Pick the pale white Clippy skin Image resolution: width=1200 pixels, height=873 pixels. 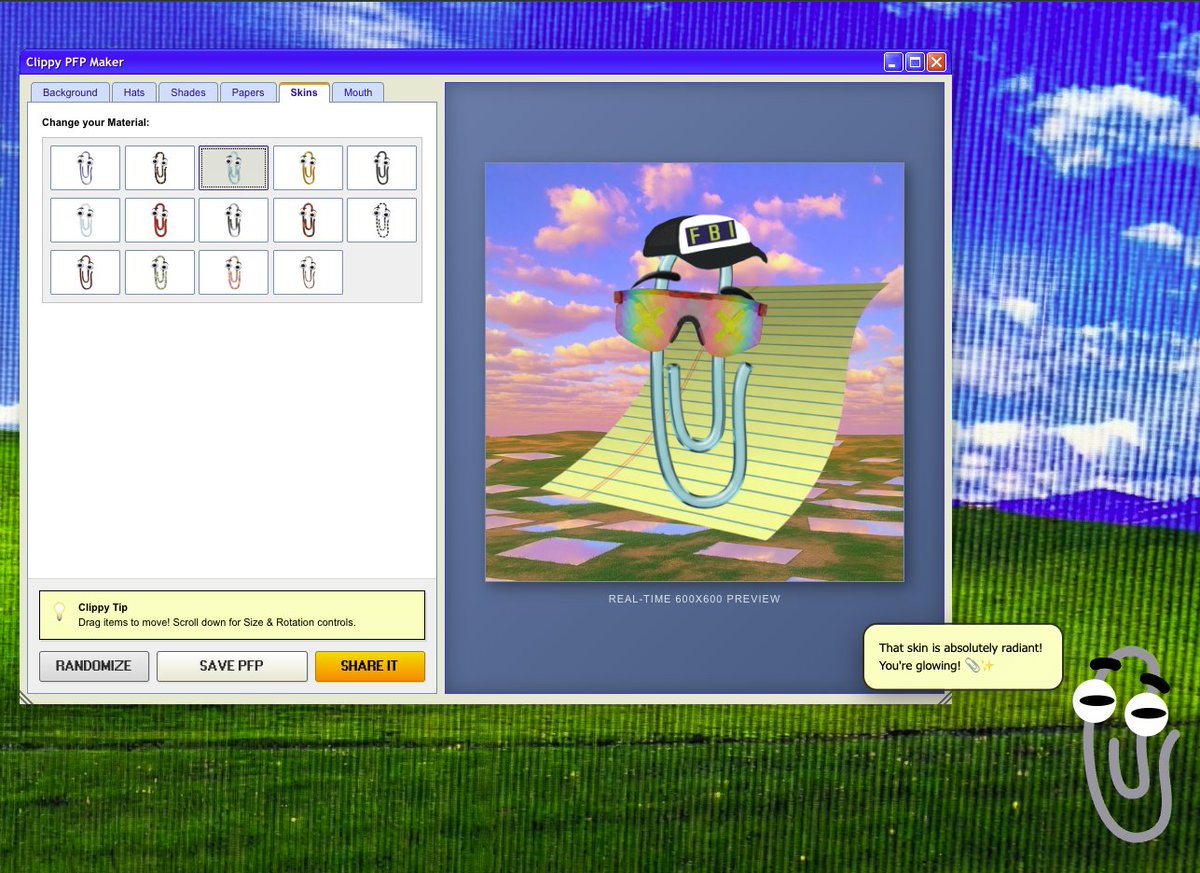point(85,220)
